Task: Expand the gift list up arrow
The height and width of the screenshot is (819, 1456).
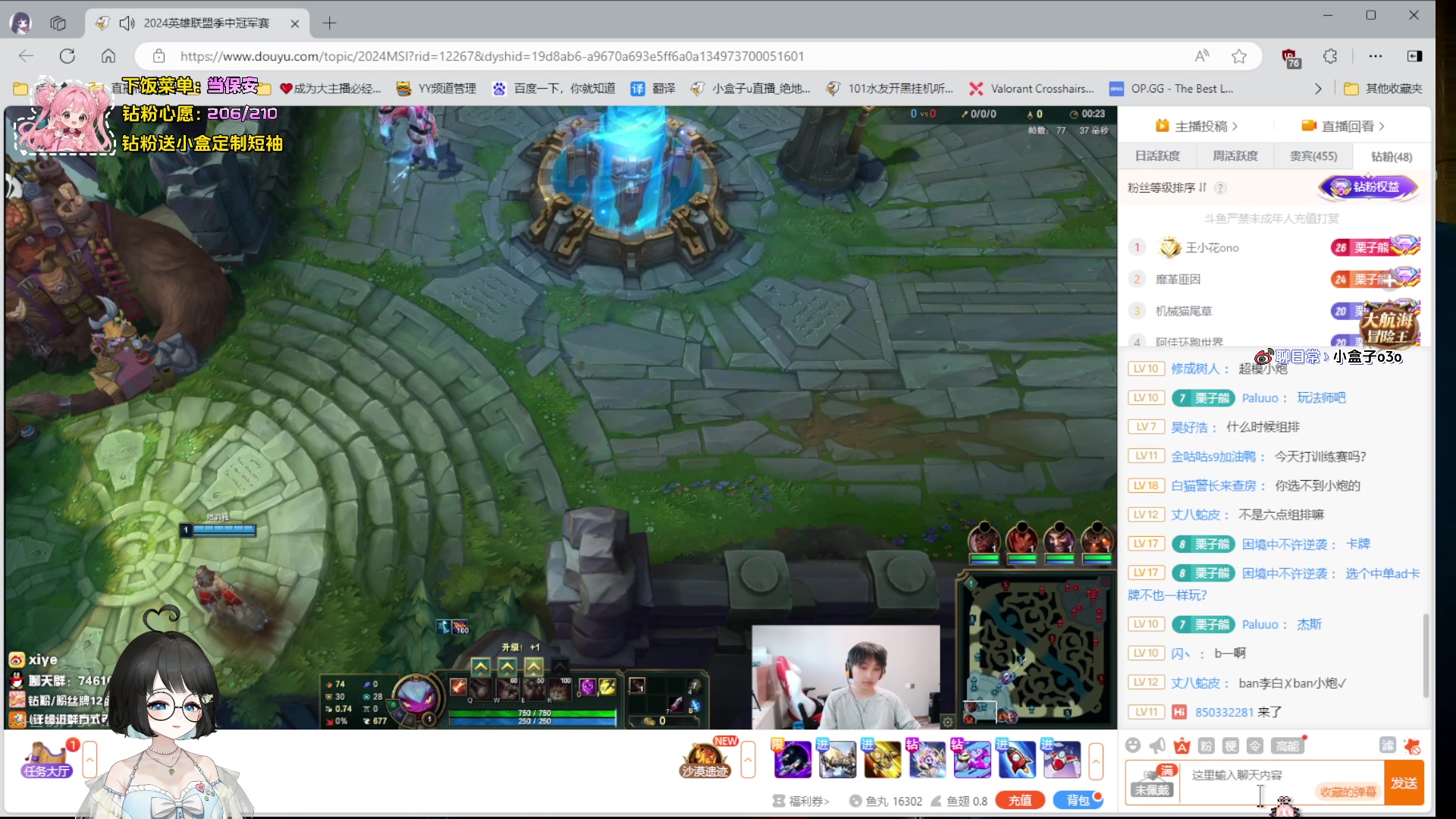Action: tap(1096, 760)
